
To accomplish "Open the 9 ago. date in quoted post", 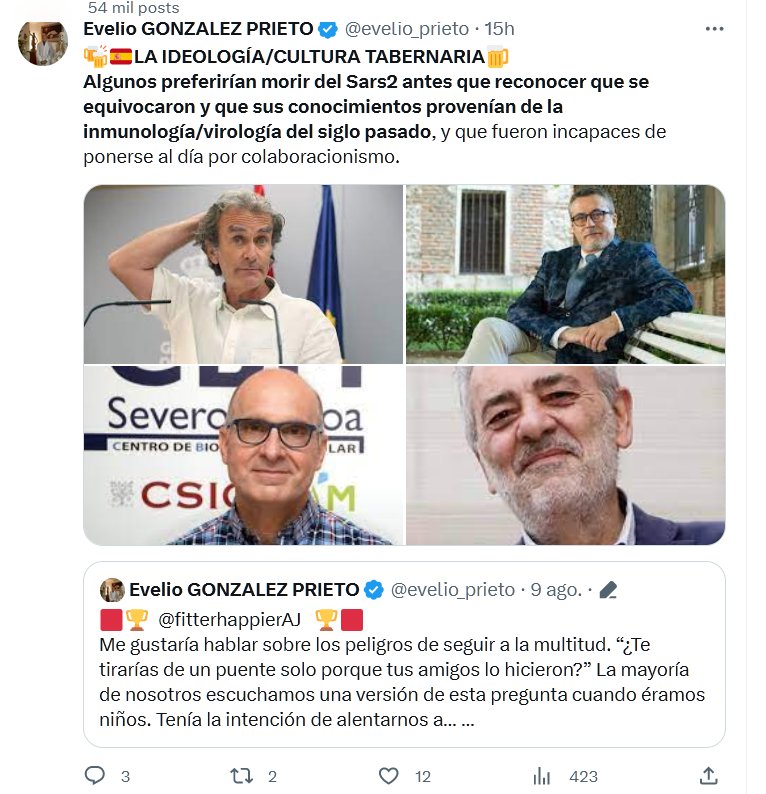I will [x=556, y=590].
